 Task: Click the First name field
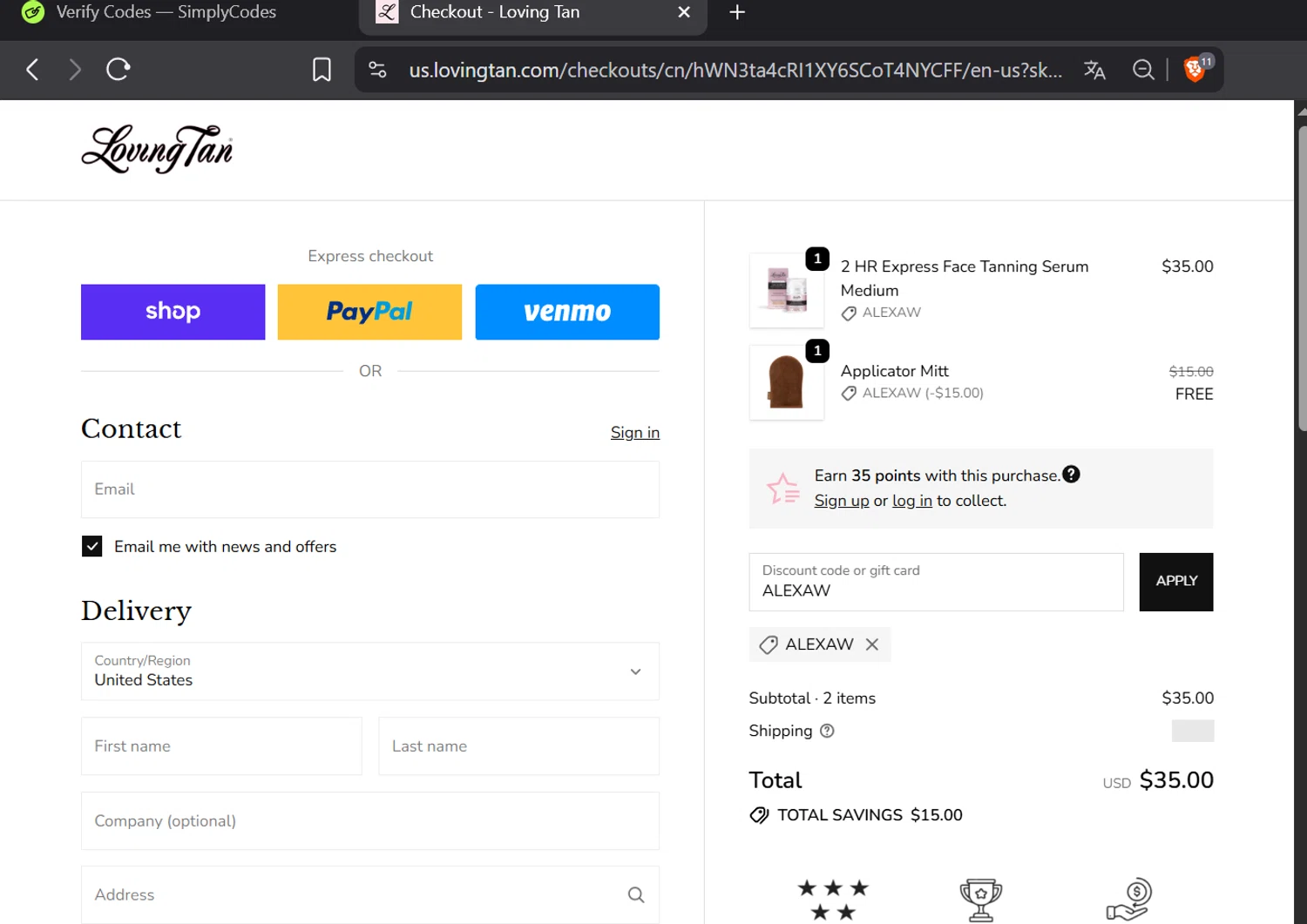(x=221, y=746)
